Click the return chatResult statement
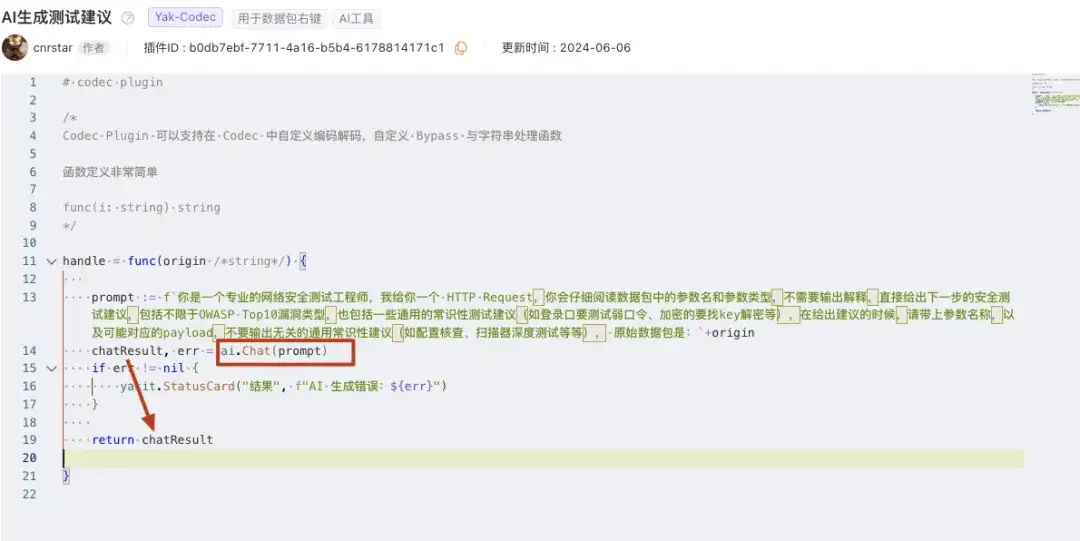The height and width of the screenshot is (541, 1080). tap(152, 440)
